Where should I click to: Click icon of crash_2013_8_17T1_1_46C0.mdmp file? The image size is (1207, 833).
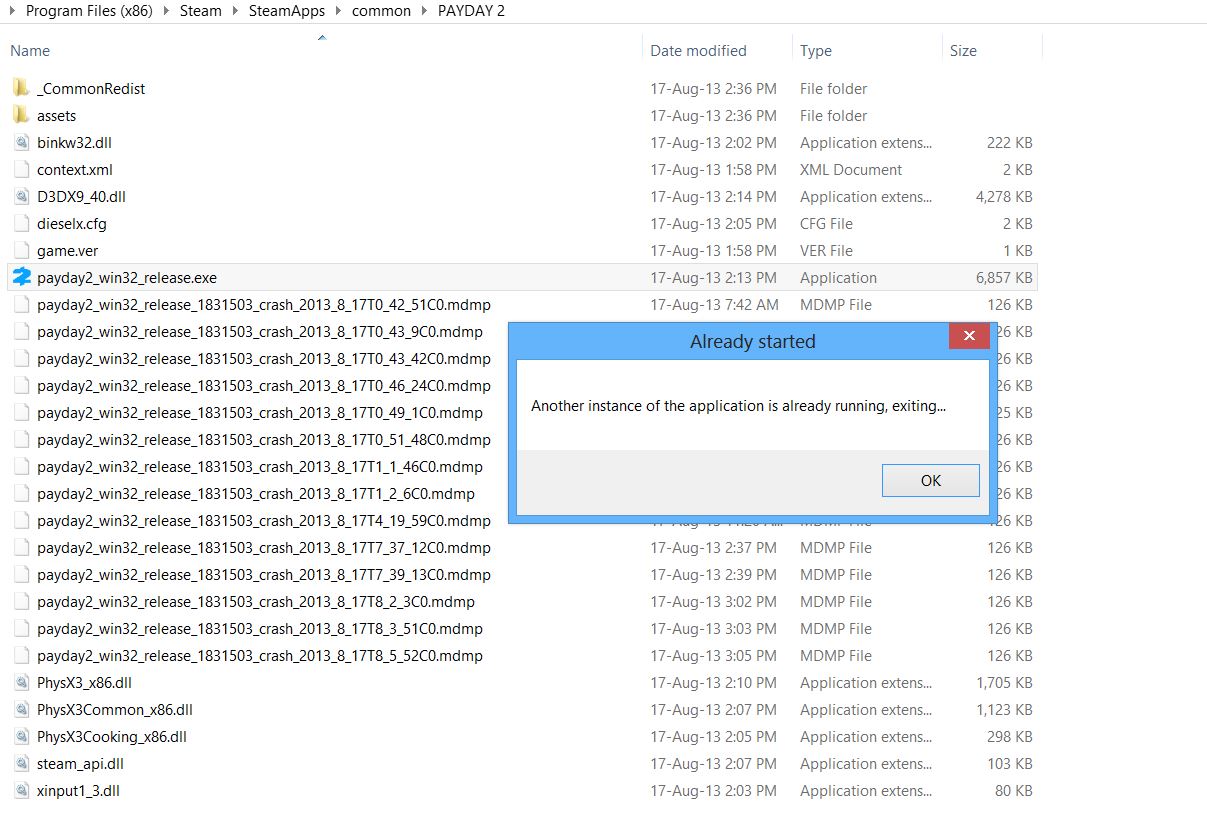coord(21,466)
